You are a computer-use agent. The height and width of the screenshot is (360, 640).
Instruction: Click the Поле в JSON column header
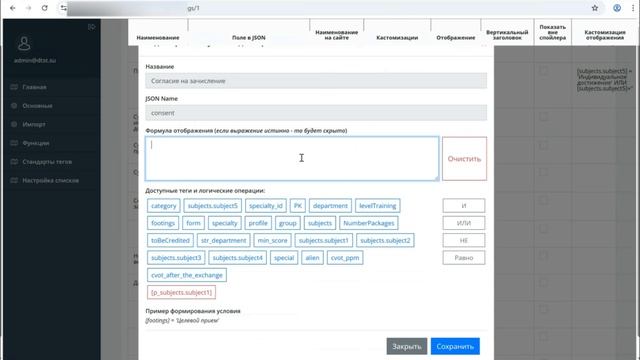(x=249, y=38)
